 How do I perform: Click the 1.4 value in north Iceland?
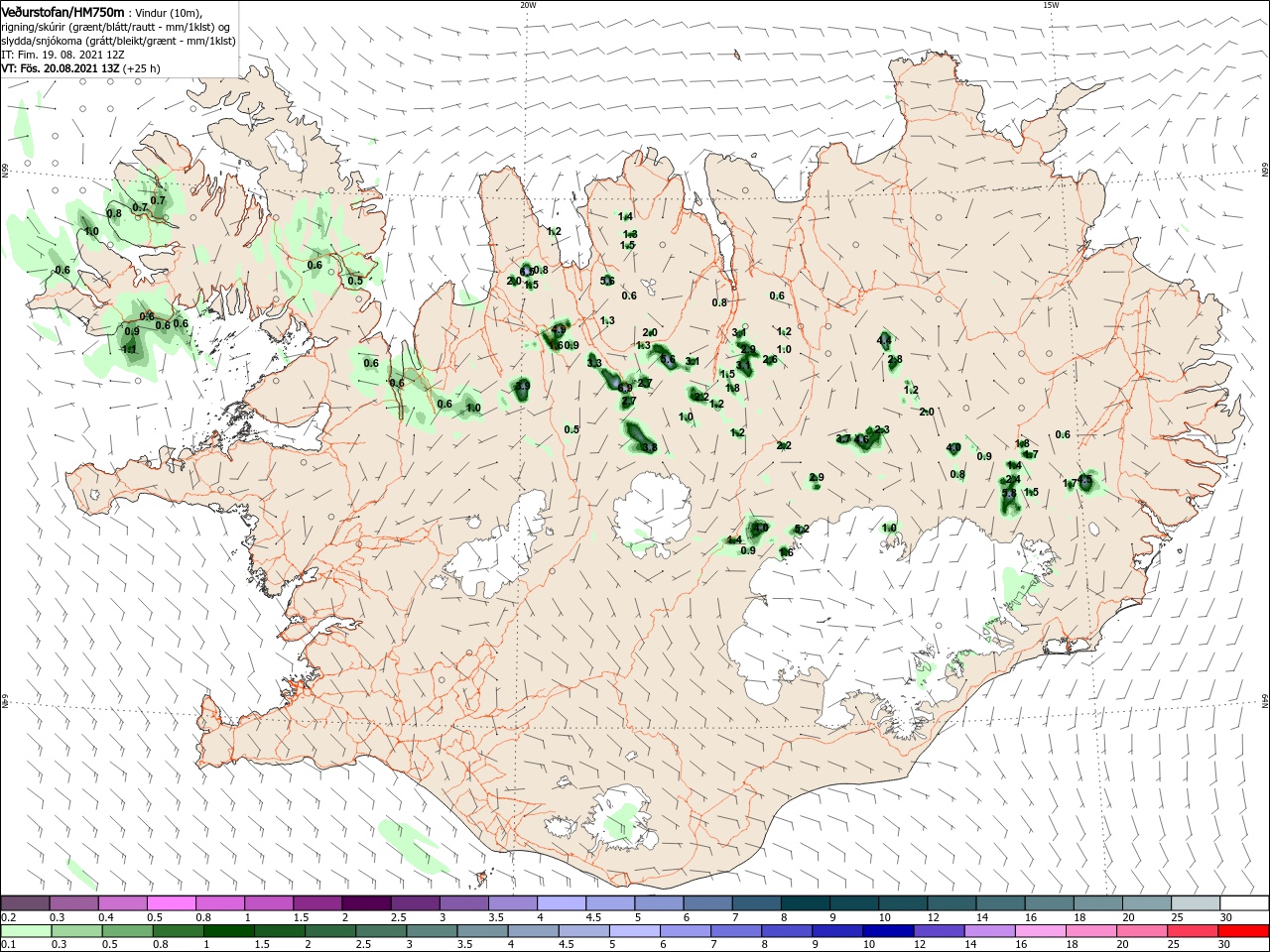[626, 216]
